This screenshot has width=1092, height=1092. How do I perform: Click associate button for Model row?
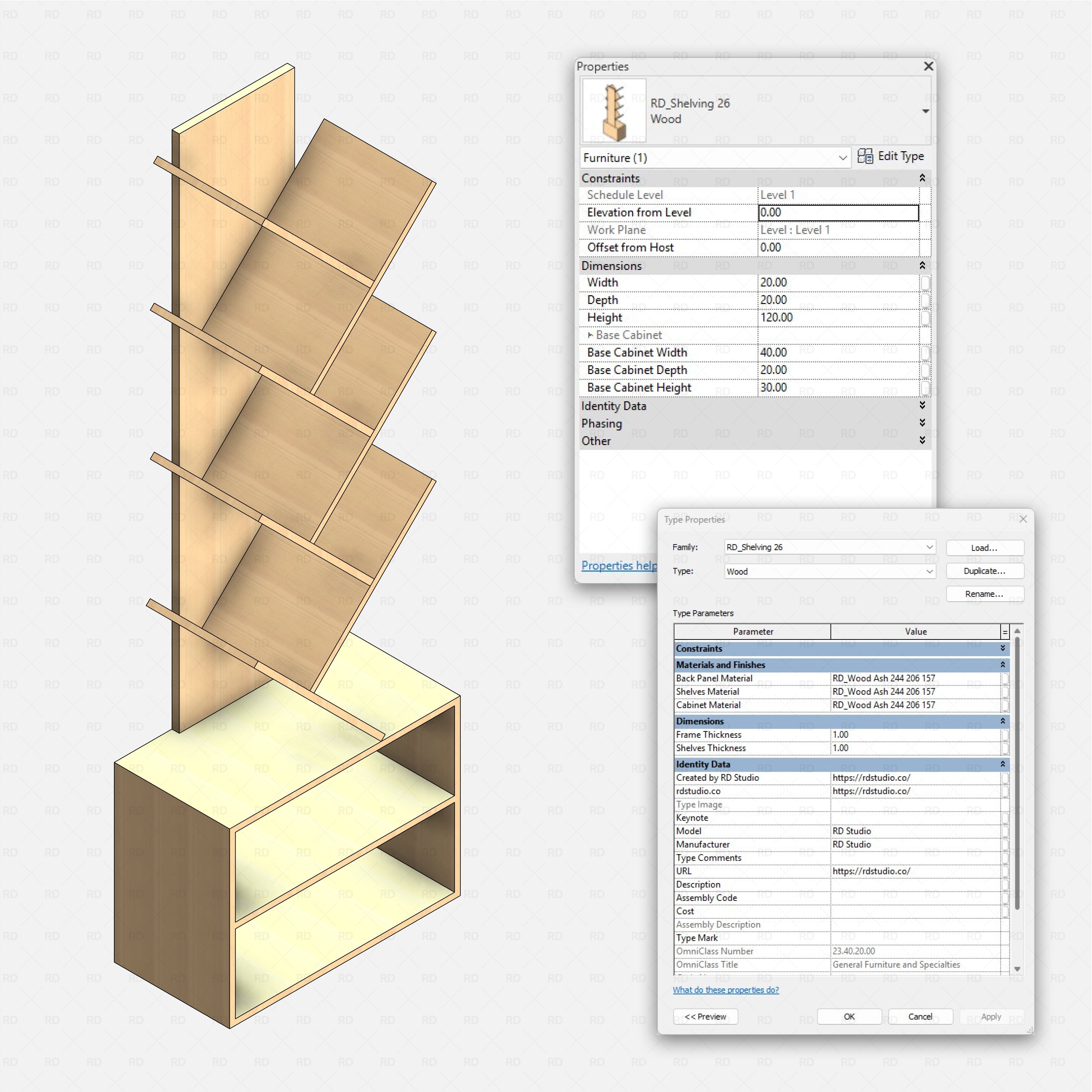click(x=1005, y=831)
